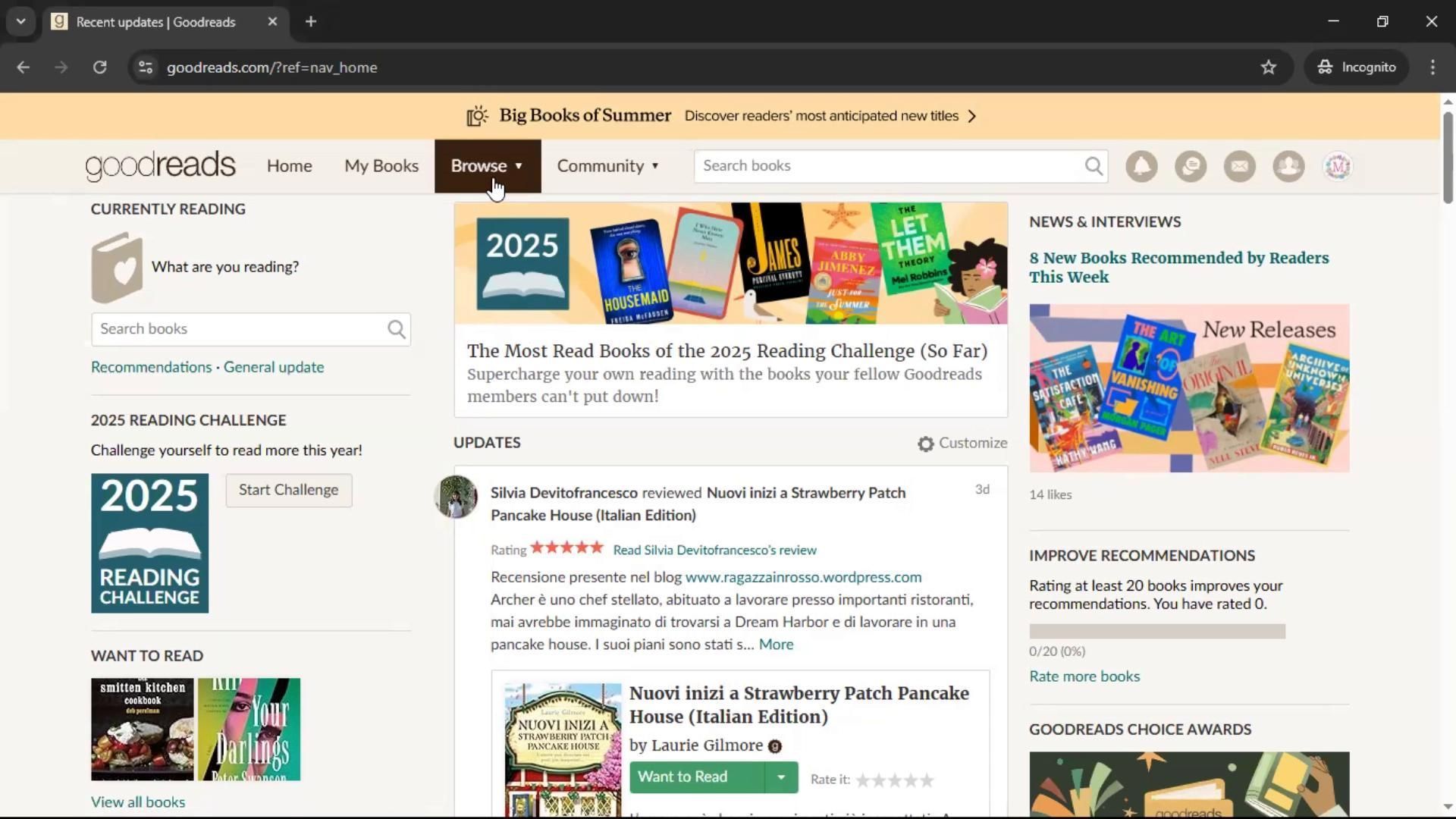
Task: Rate the book five stars
Action: tap(927, 780)
